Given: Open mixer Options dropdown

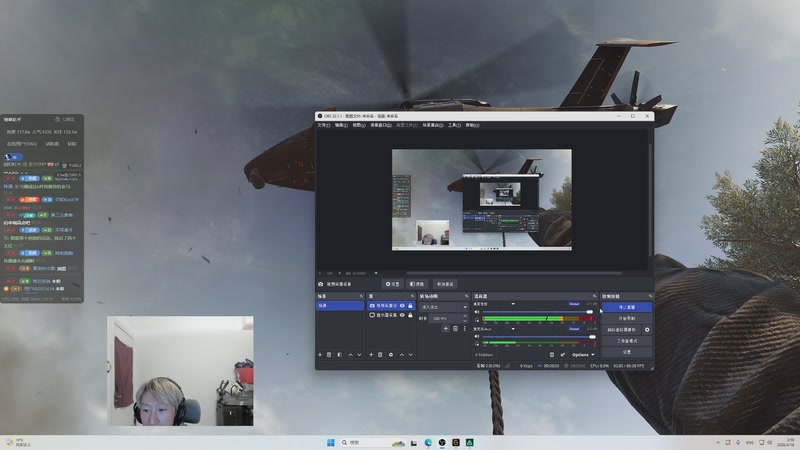Looking at the screenshot, I should [583, 355].
